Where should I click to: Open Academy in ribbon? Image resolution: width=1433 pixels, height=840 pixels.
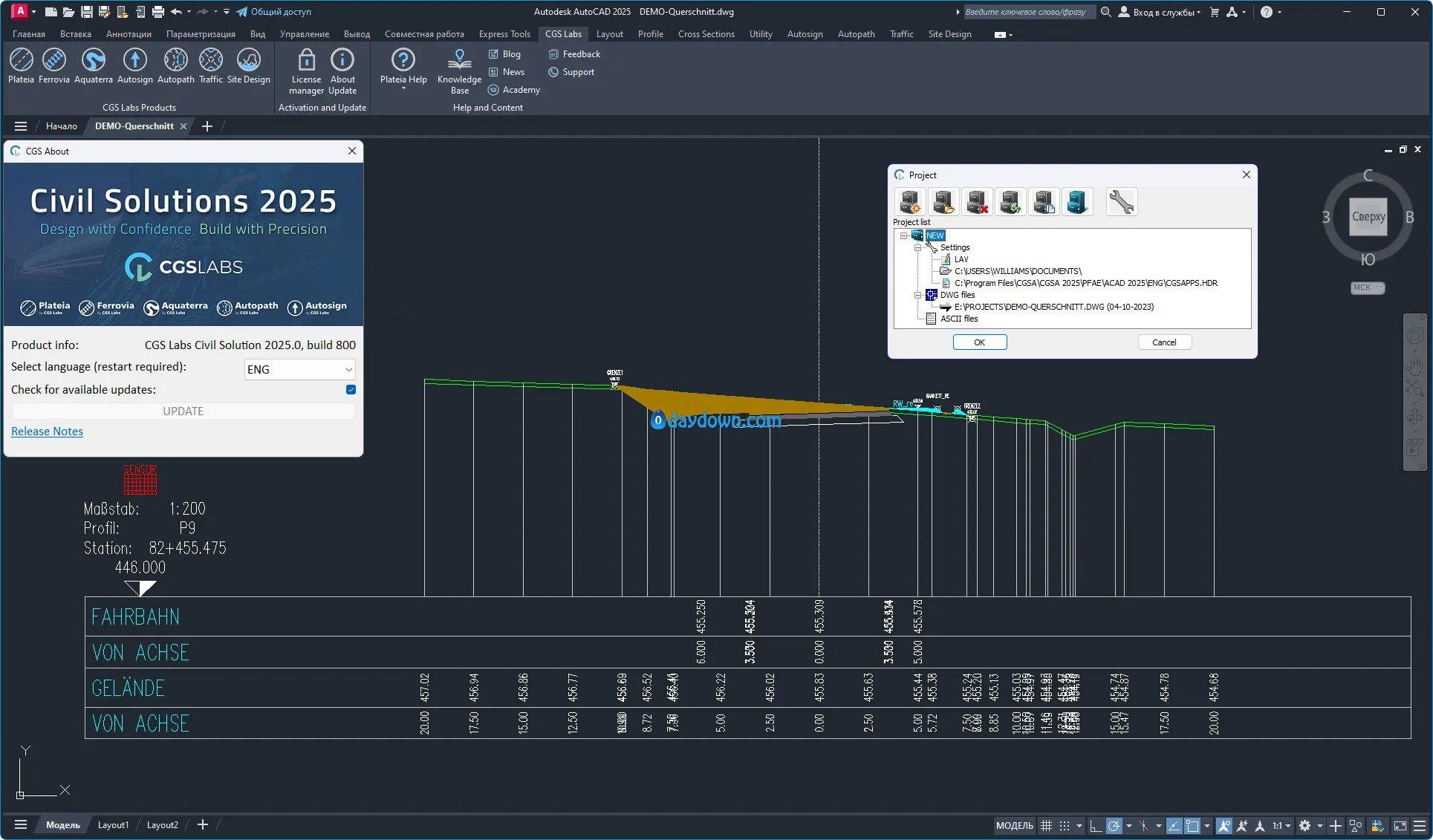(513, 90)
